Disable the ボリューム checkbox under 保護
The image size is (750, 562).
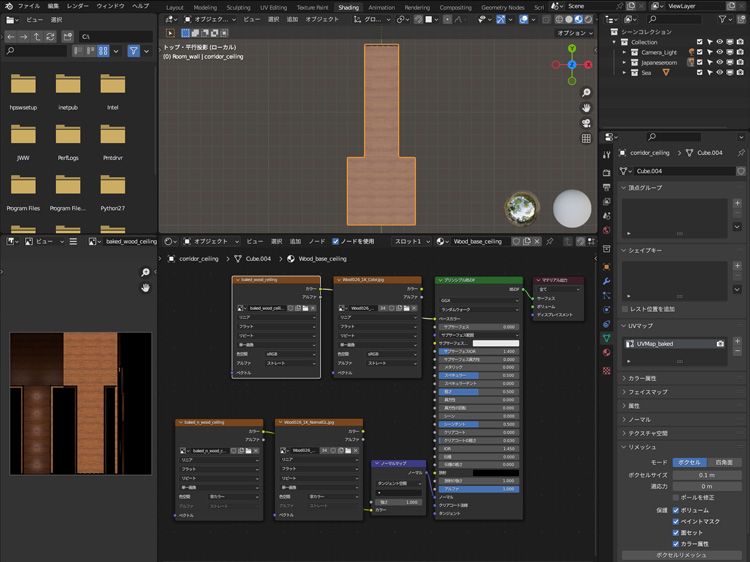(x=676, y=509)
